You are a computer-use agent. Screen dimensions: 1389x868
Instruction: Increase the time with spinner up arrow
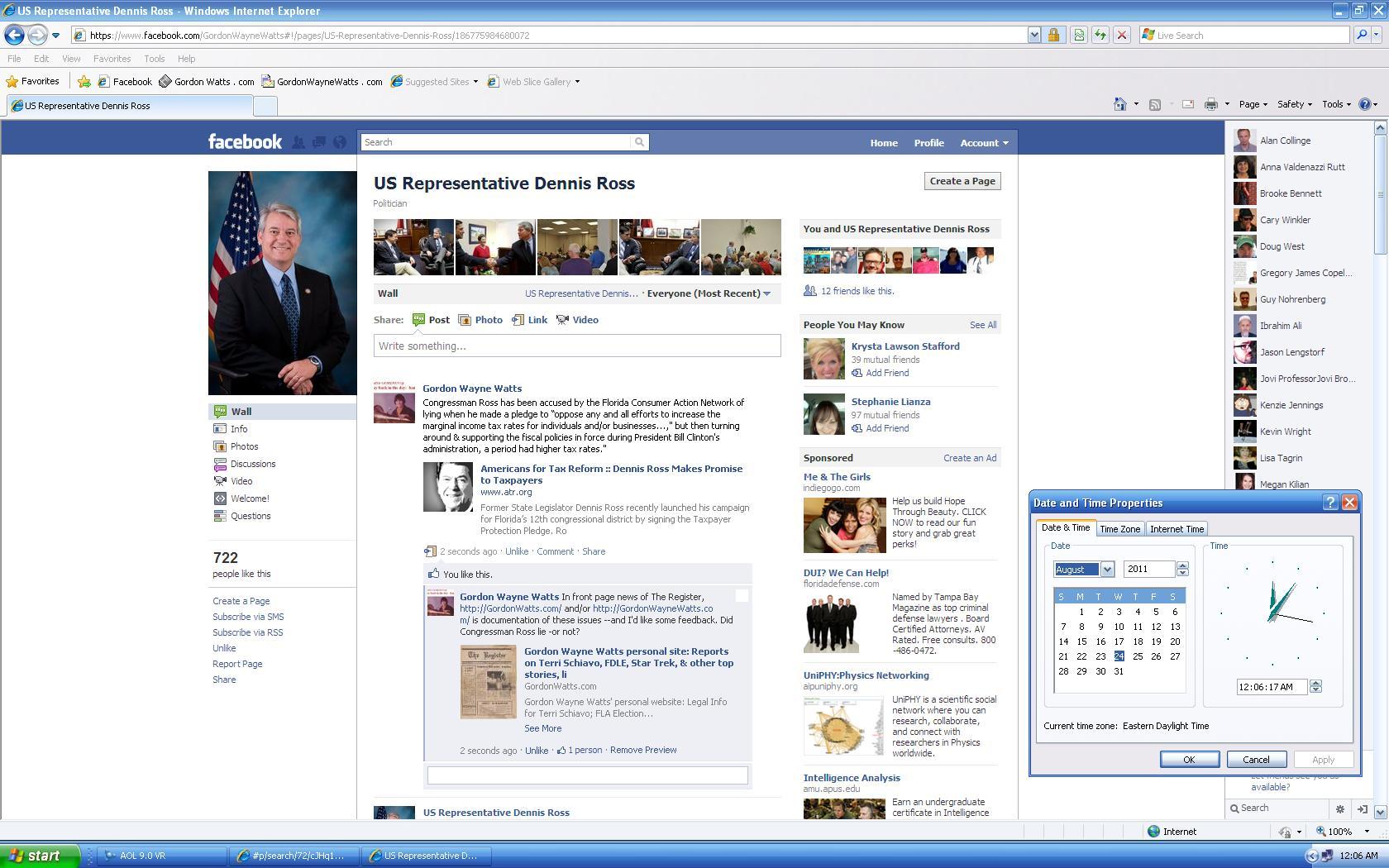(1315, 684)
